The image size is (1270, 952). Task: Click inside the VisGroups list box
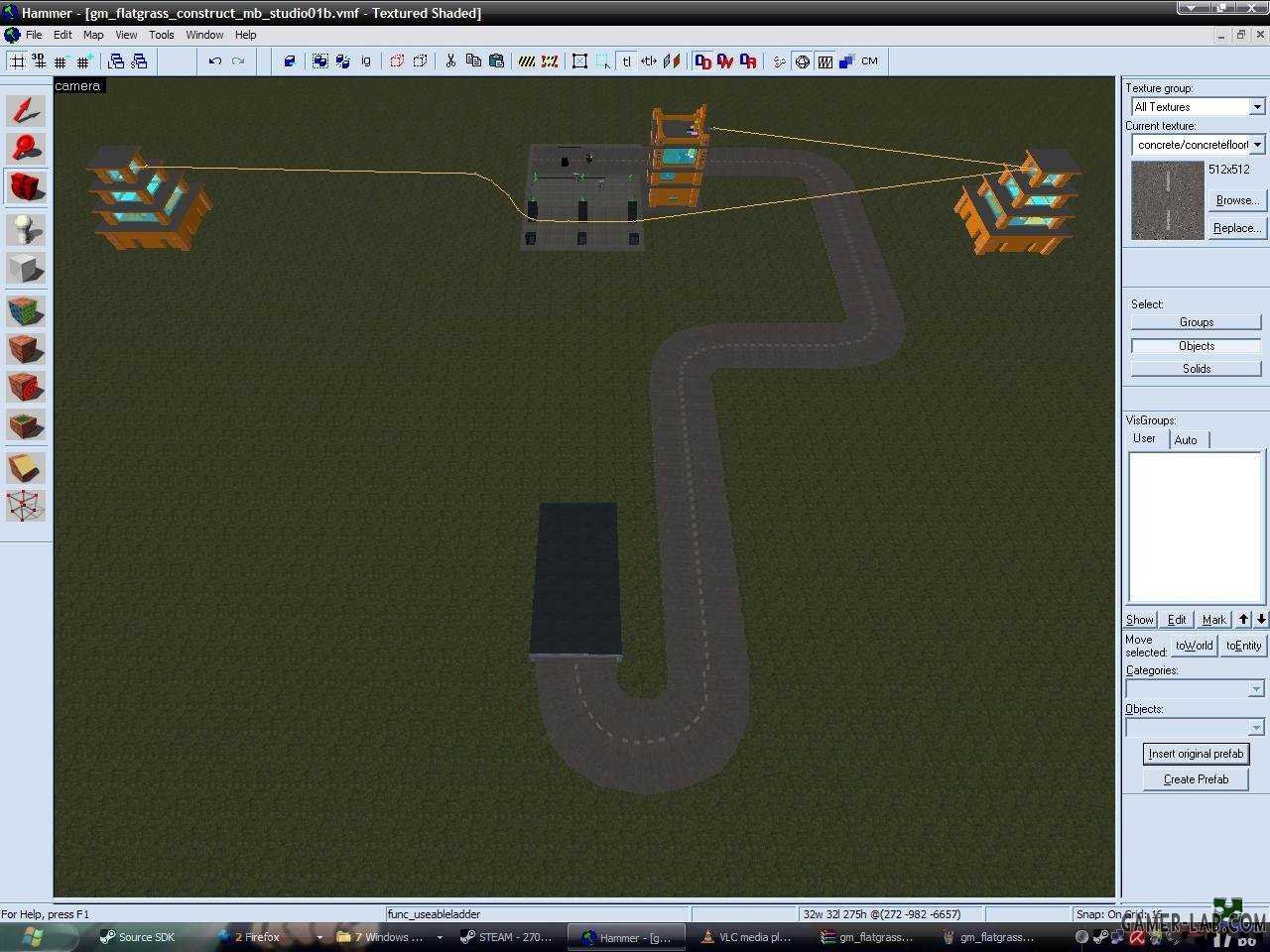[1195, 528]
